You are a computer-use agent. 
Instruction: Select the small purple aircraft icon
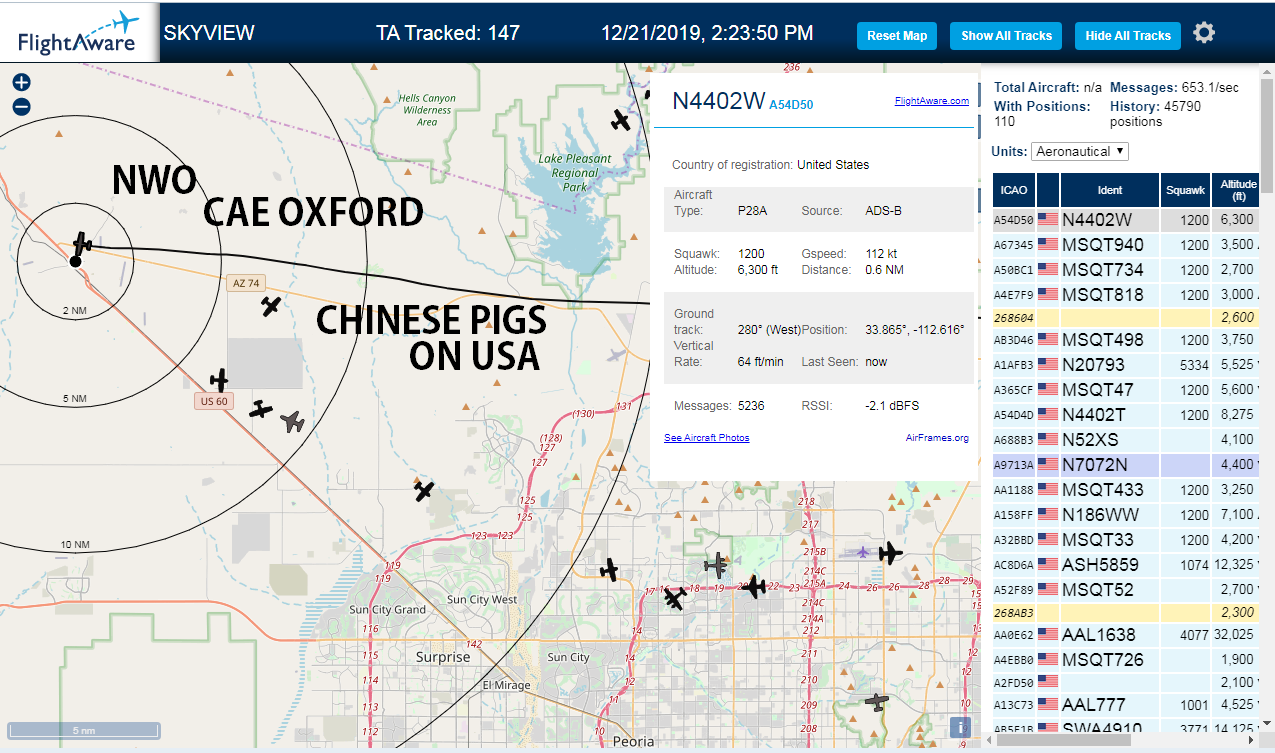coord(863,551)
